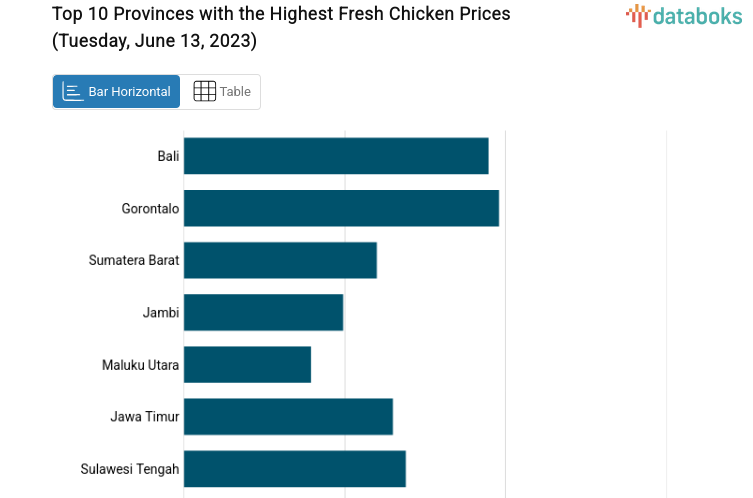
Task: Click the Sulawesi Tengah axis label
Action: coord(130,468)
